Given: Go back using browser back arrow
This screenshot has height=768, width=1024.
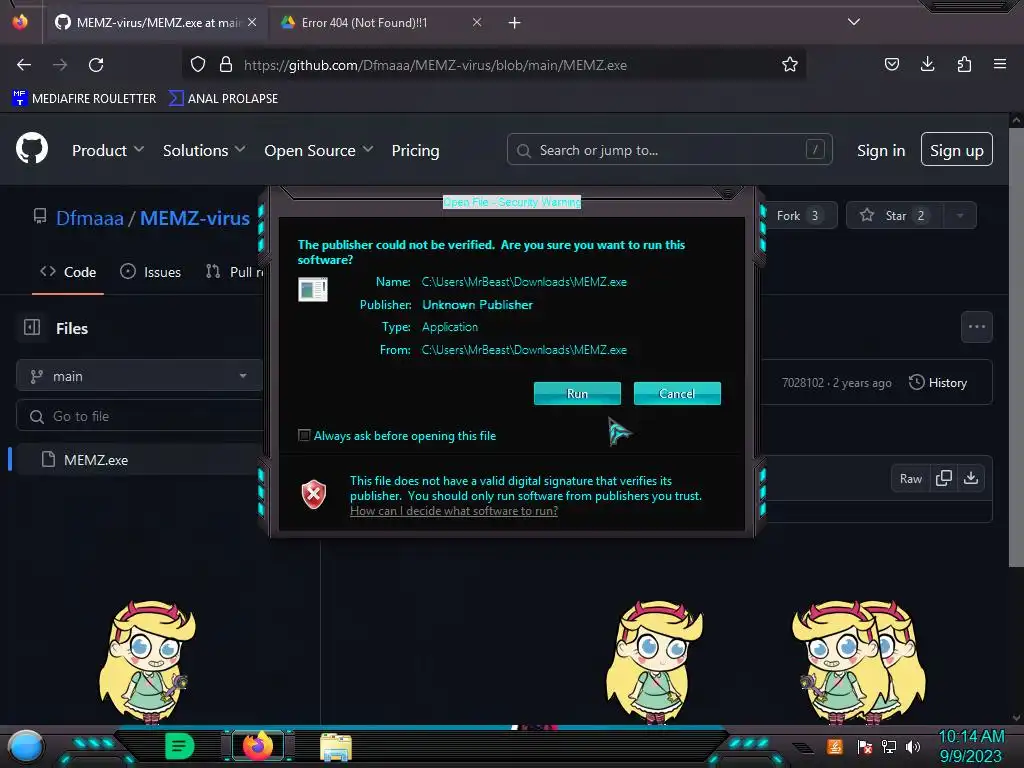Looking at the screenshot, I should [24, 65].
